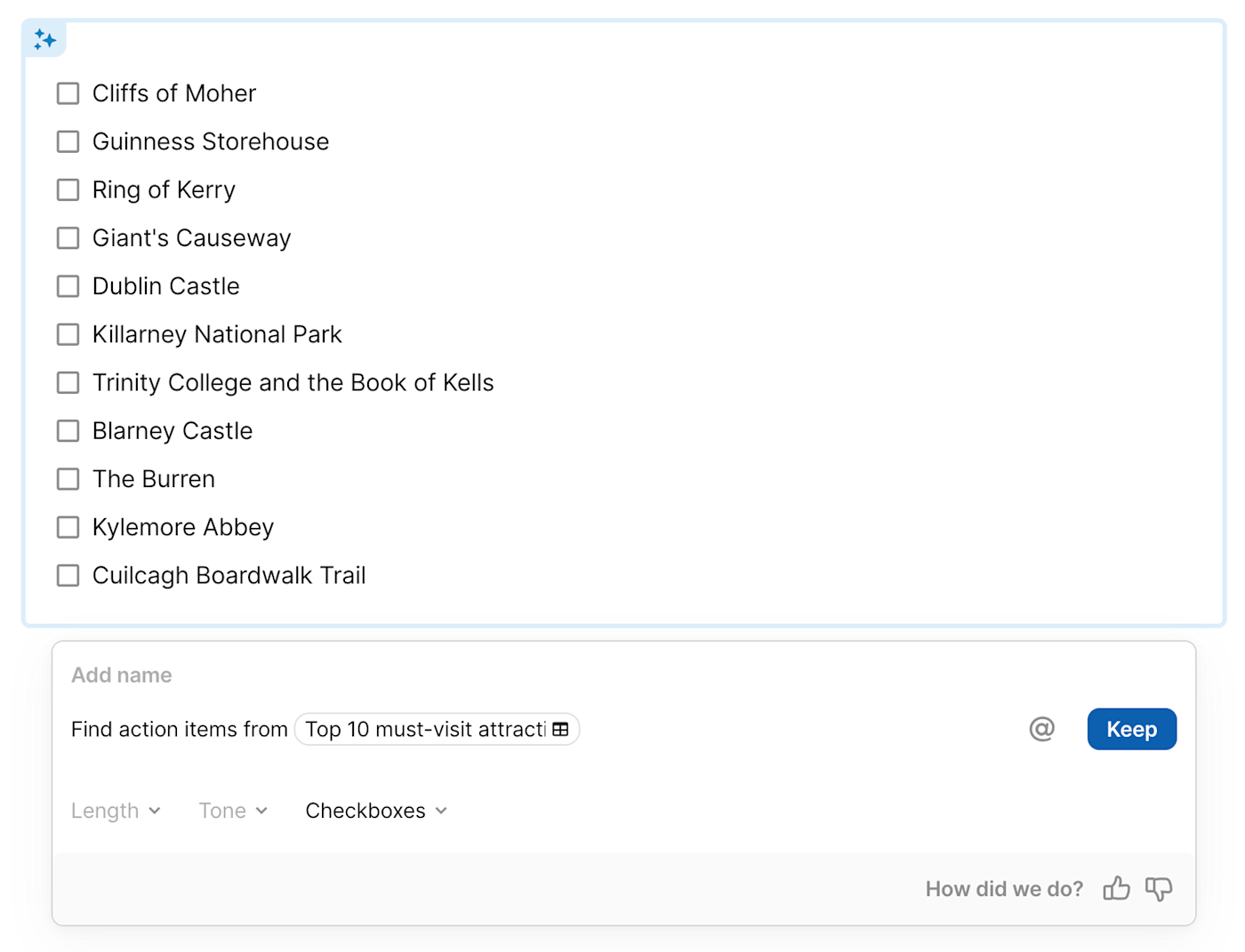Open the Top 10 must-visit attractions chip

pyautogui.click(x=437, y=729)
